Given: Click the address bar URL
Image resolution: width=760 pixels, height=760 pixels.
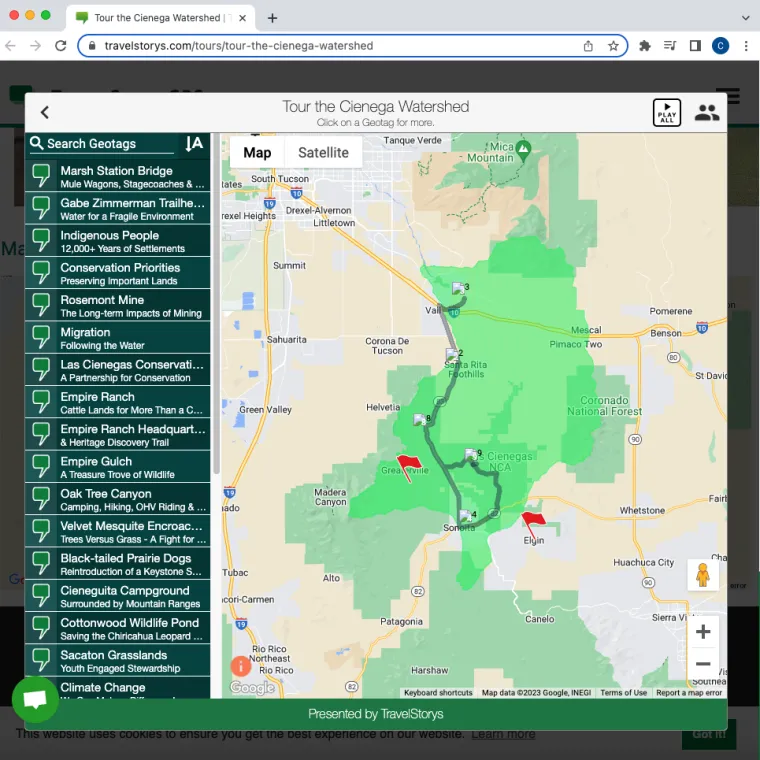Looking at the screenshot, I should [238, 46].
